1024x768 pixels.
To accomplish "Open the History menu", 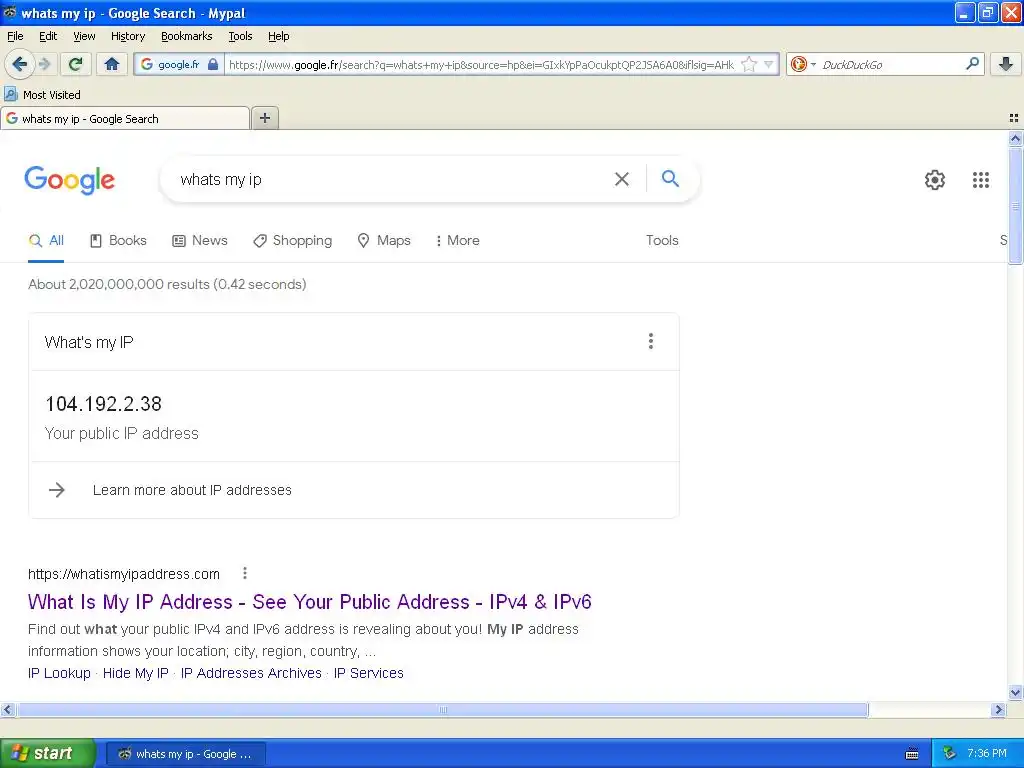I will click(x=127, y=36).
